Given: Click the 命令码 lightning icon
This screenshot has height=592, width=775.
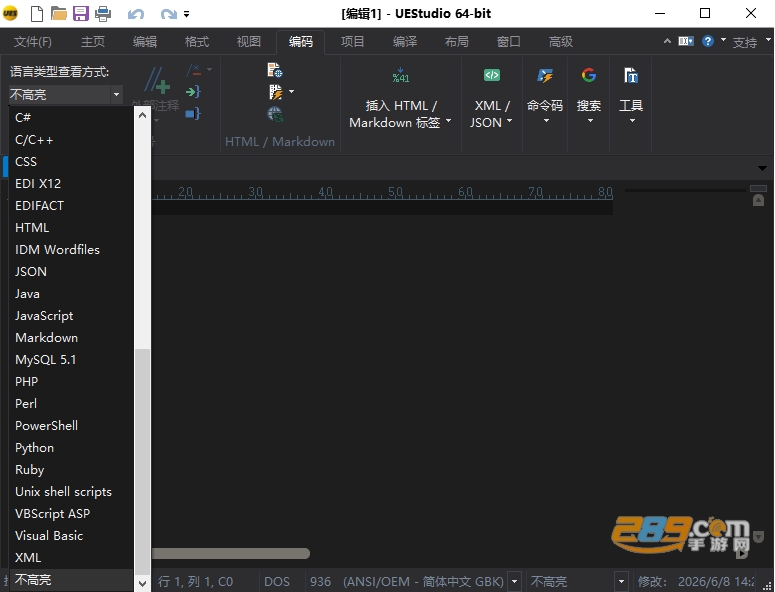Looking at the screenshot, I should pos(545,76).
